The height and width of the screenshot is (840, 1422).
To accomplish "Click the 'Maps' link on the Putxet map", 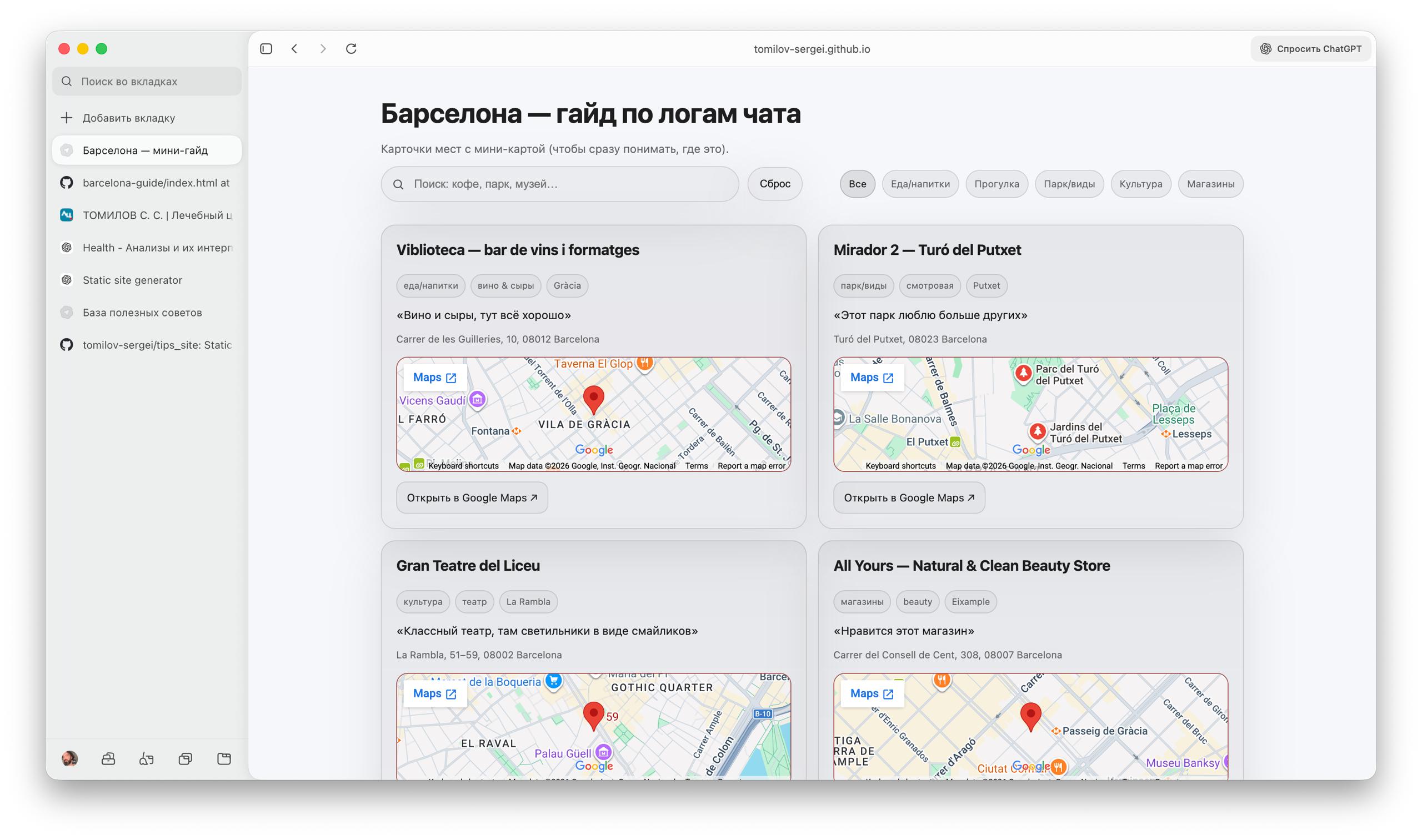I will point(872,378).
